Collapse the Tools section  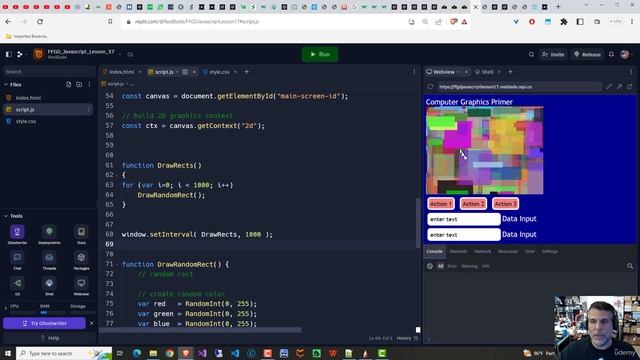pyautogui.click(x=6, y=216)
